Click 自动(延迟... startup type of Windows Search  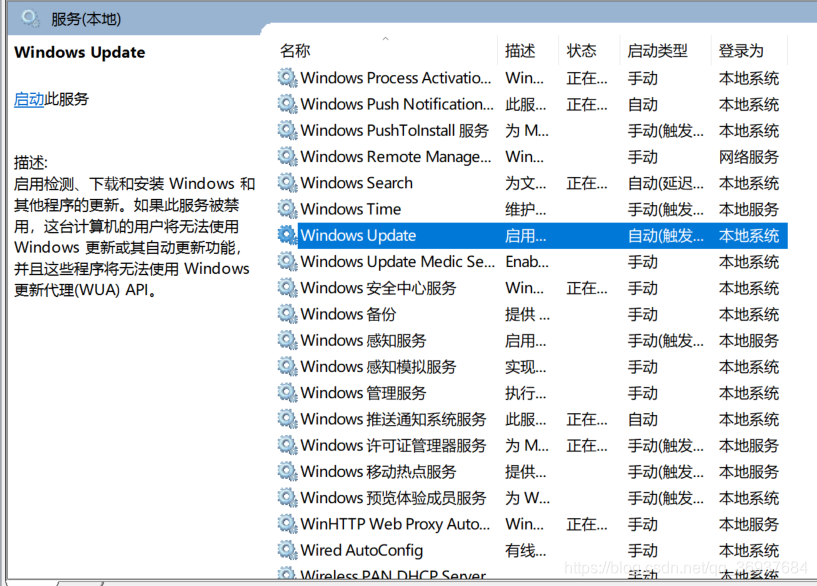pos(665,183)
